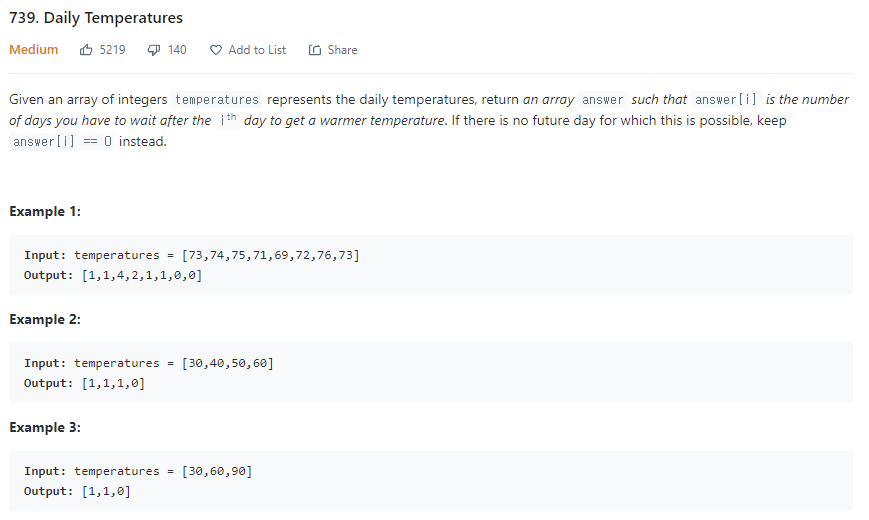The image size is (869, 520).
Task: Click Example 1 input array line
Action: point(192,255)
